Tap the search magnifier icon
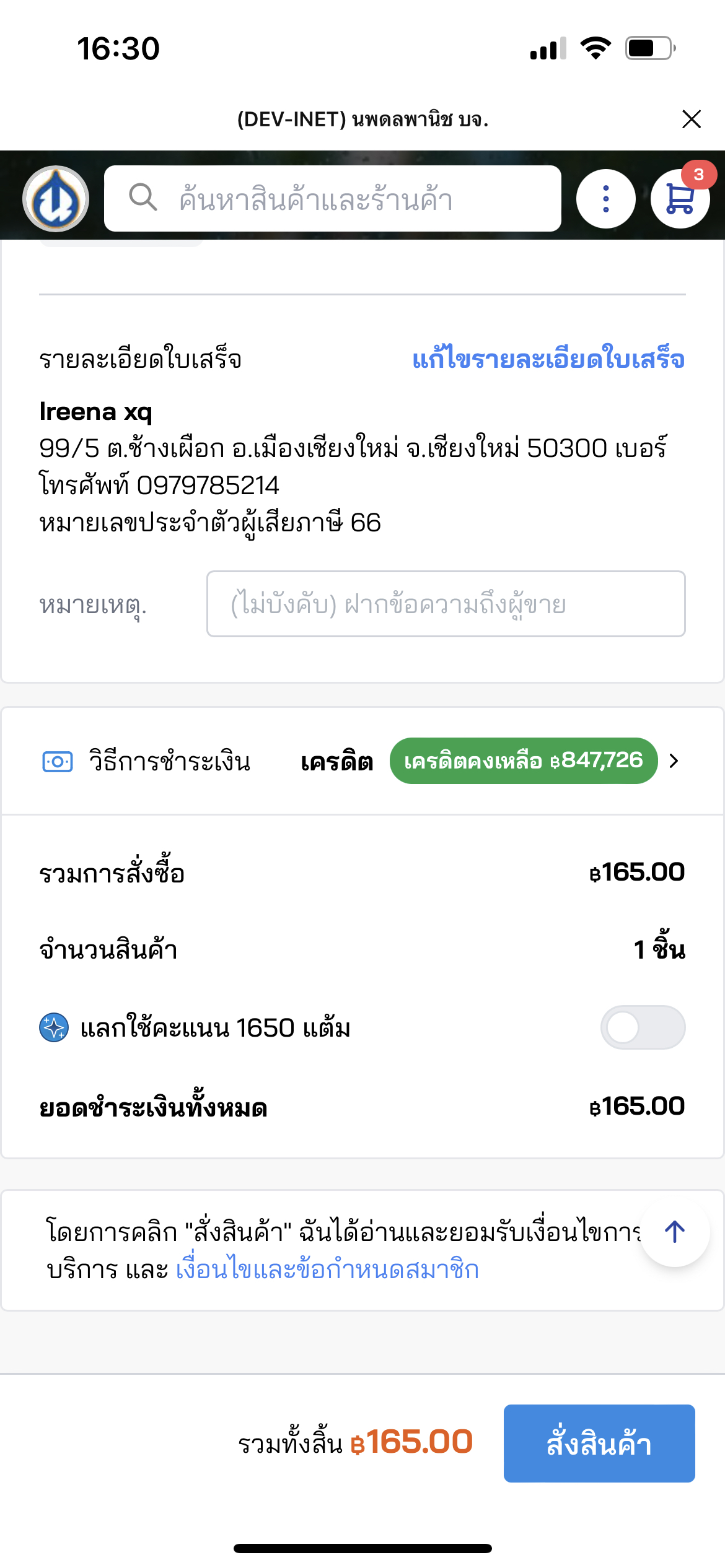Screen dimensions: 725x1568 [x=143, y=198]
